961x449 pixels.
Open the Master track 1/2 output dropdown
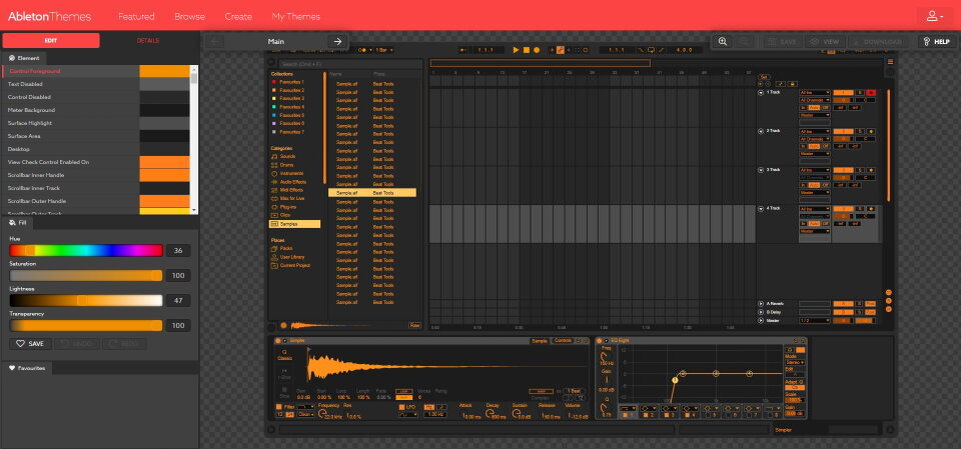[815, 320]
